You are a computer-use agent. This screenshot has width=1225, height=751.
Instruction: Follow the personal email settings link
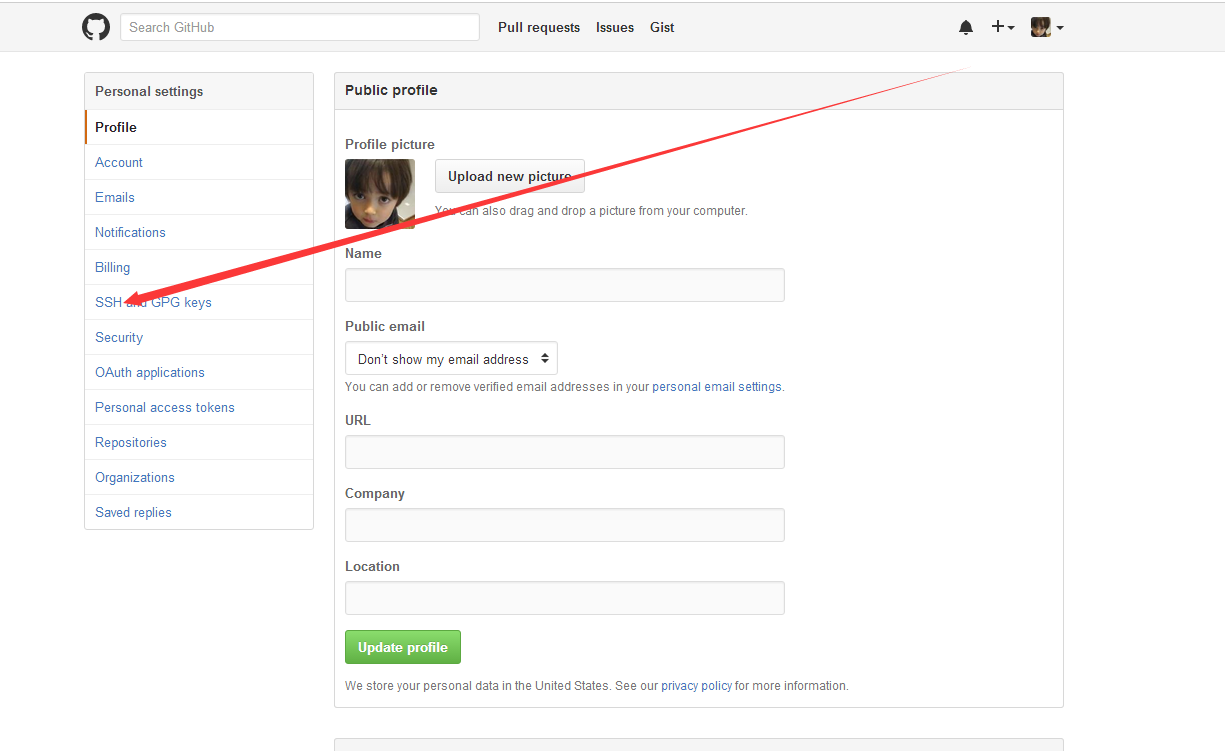click(x=717, y=386)
